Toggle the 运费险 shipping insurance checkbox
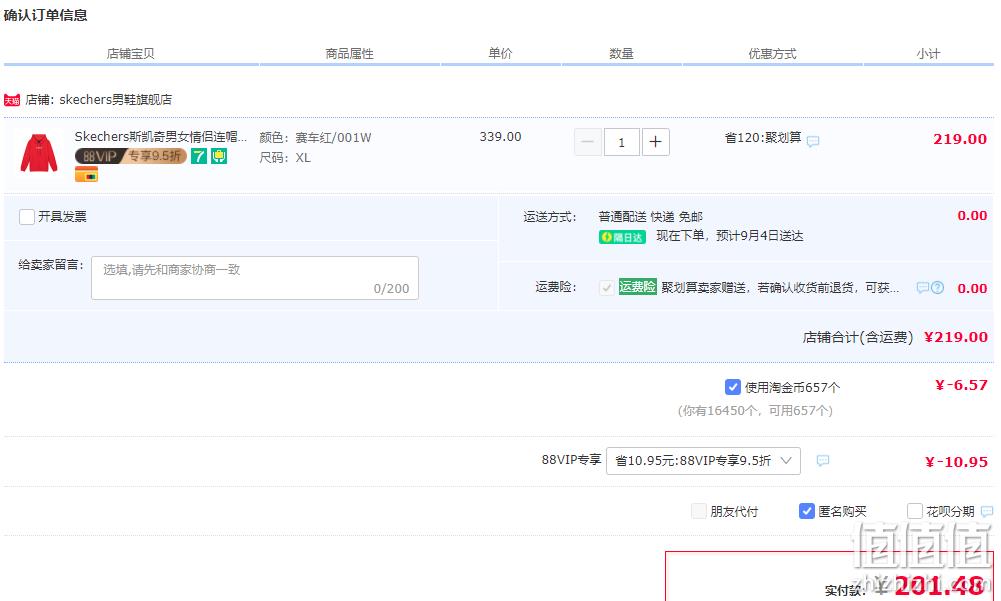 coord(606,288)
